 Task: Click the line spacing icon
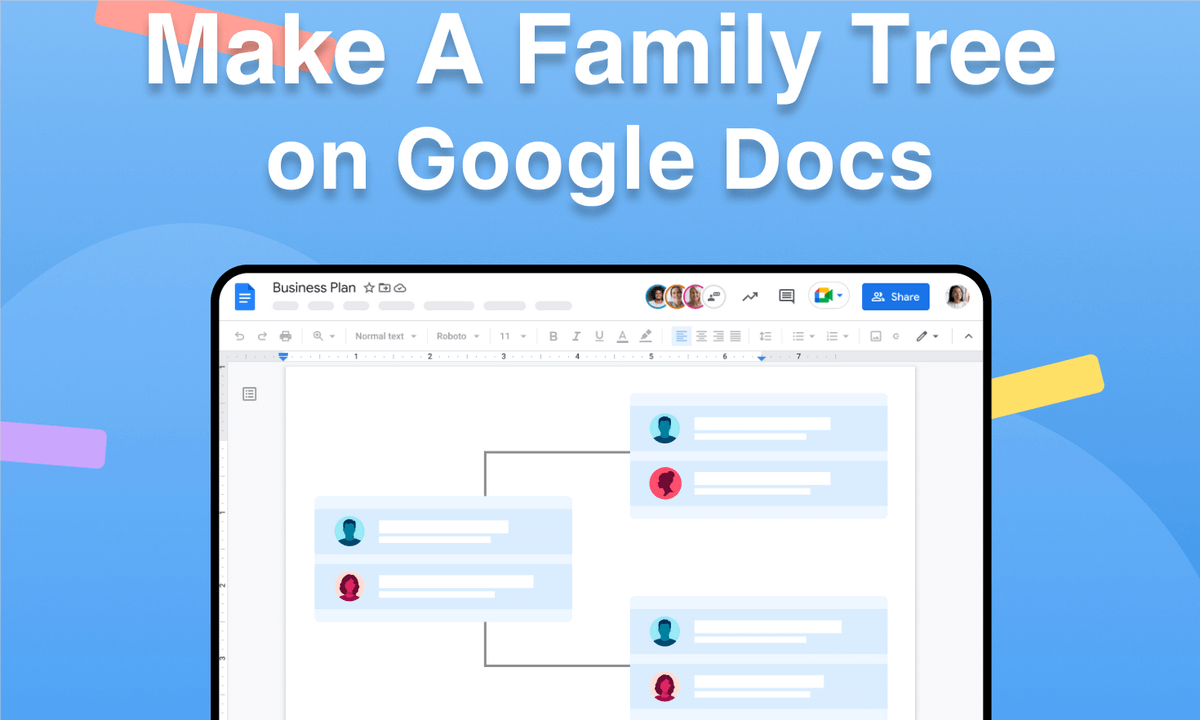point(765,336)
